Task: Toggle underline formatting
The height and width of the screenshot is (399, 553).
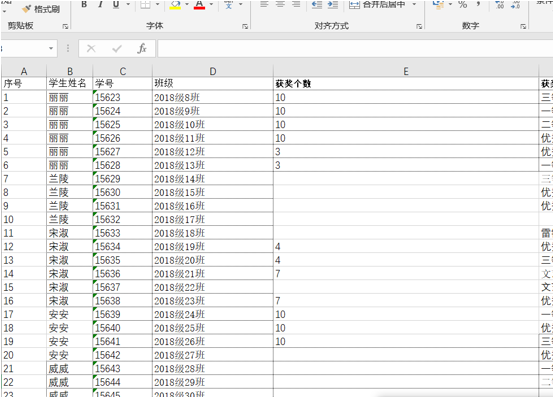Action: [116, 4]
